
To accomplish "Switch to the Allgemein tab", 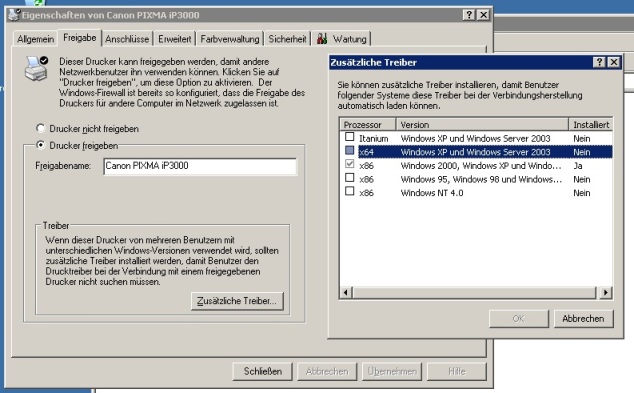I will [36, 39].
